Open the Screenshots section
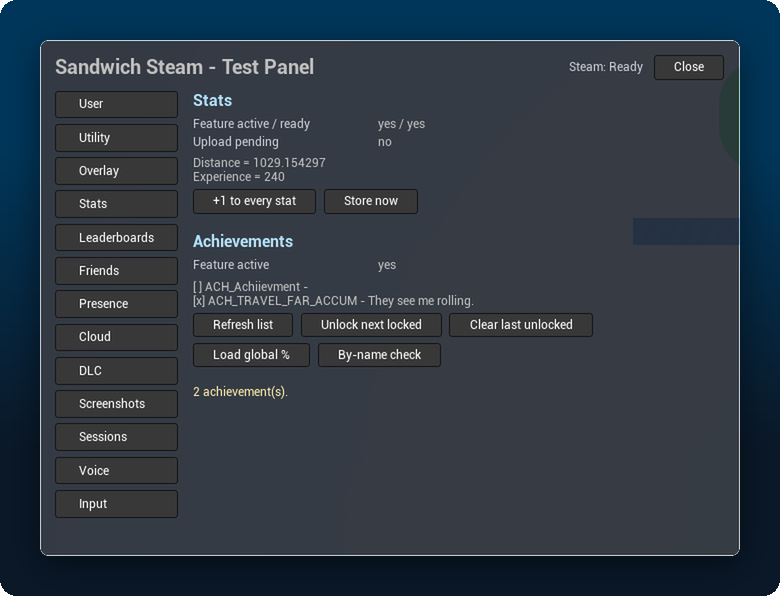The height and width of the screenshot is (596, 780). click(x=116, y=404)
